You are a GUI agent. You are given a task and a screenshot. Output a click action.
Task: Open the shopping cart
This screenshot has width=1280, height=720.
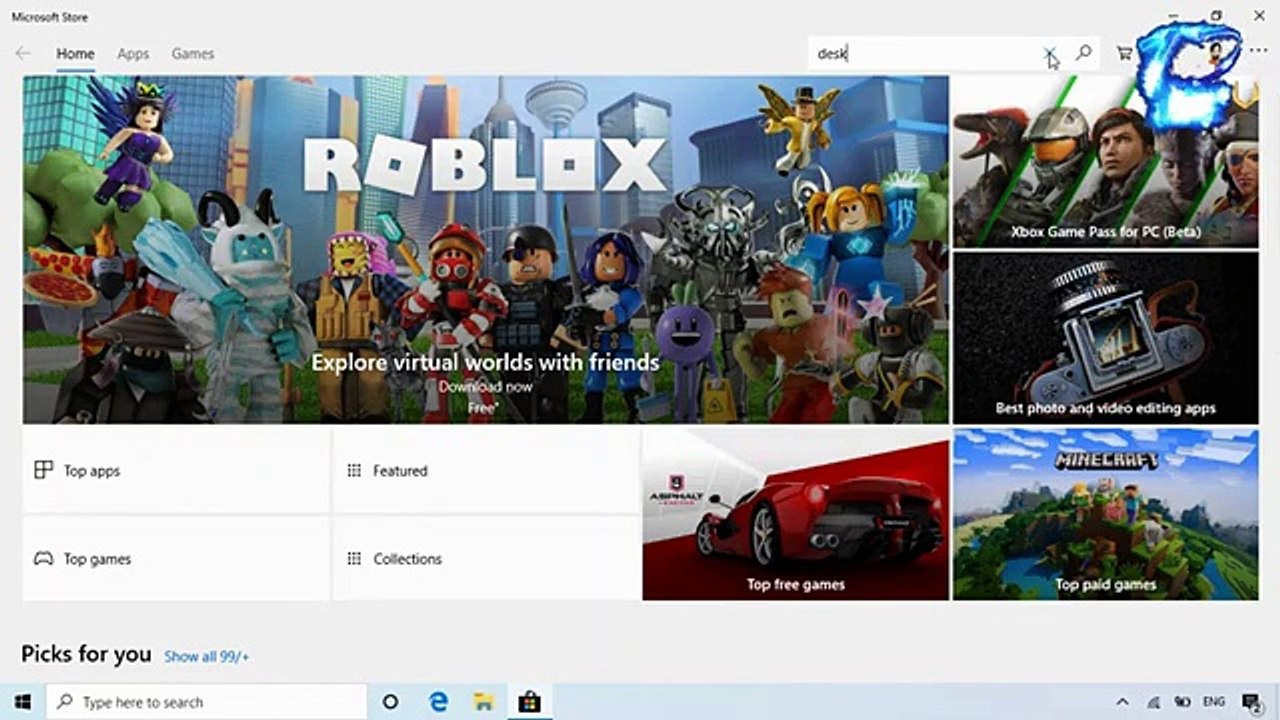pyautogui.click(x=1125, y=54)
